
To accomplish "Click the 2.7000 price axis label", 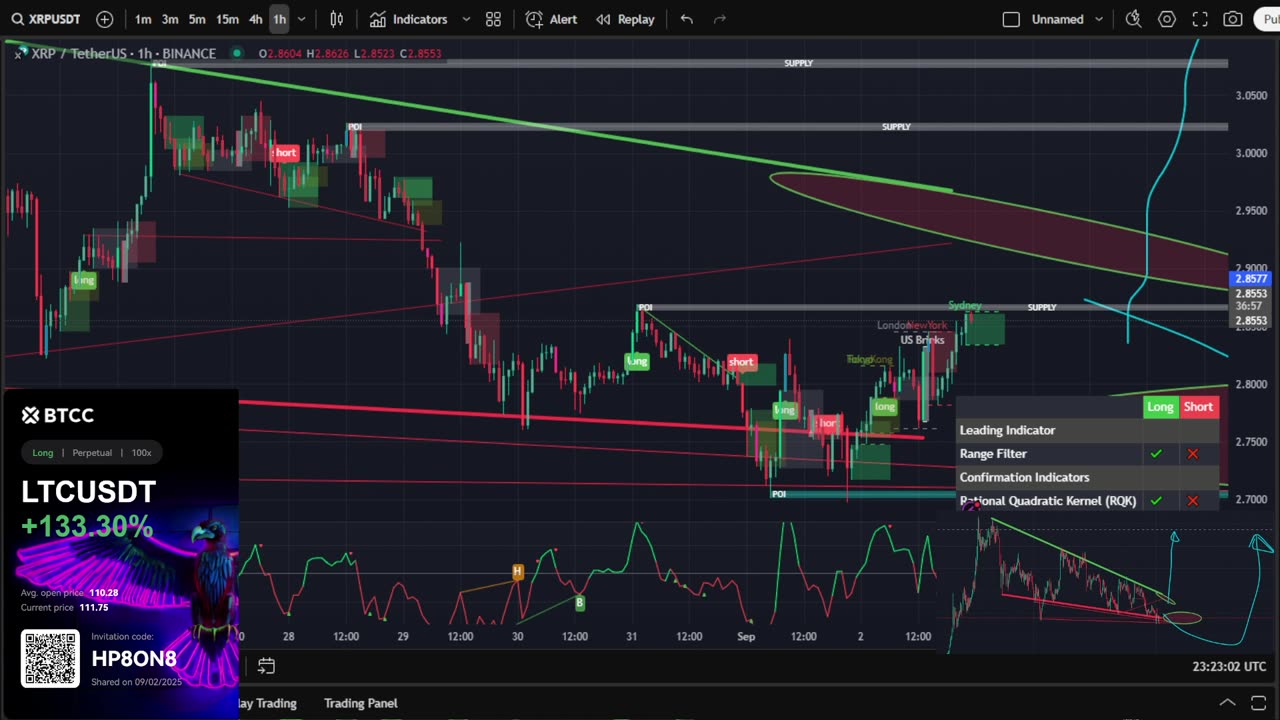I will 1251,499.
